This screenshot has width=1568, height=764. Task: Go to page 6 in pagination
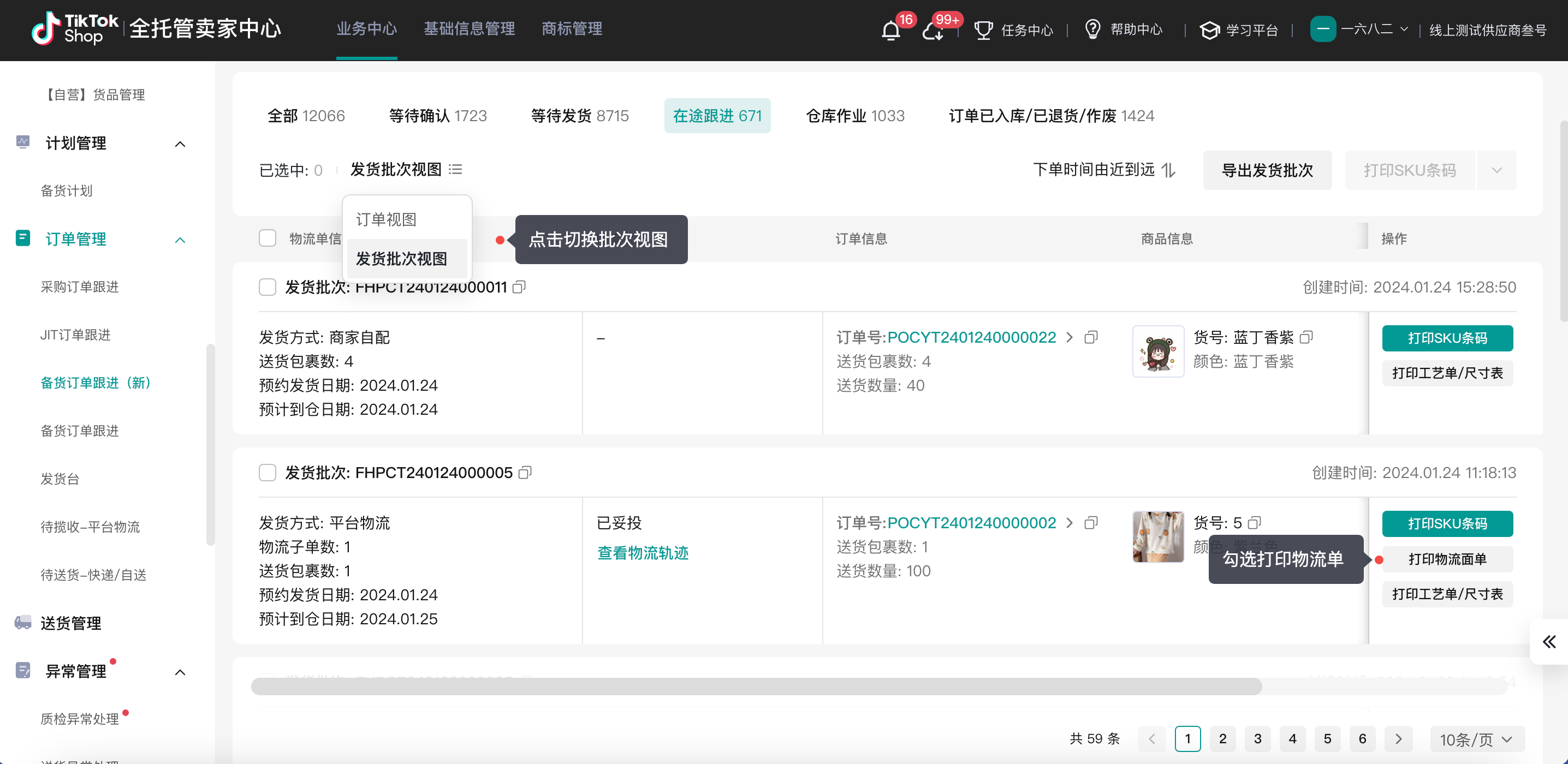1362,738
